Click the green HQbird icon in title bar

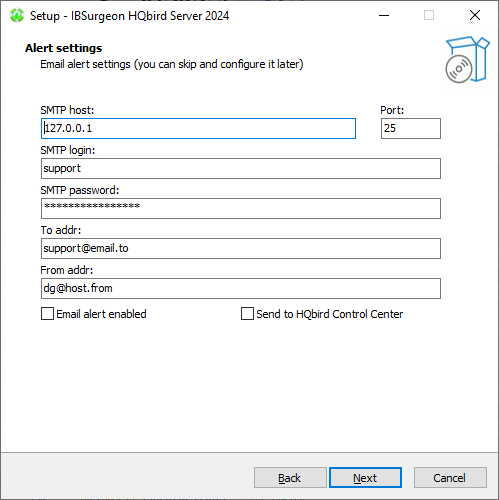(x=17, y=16)
